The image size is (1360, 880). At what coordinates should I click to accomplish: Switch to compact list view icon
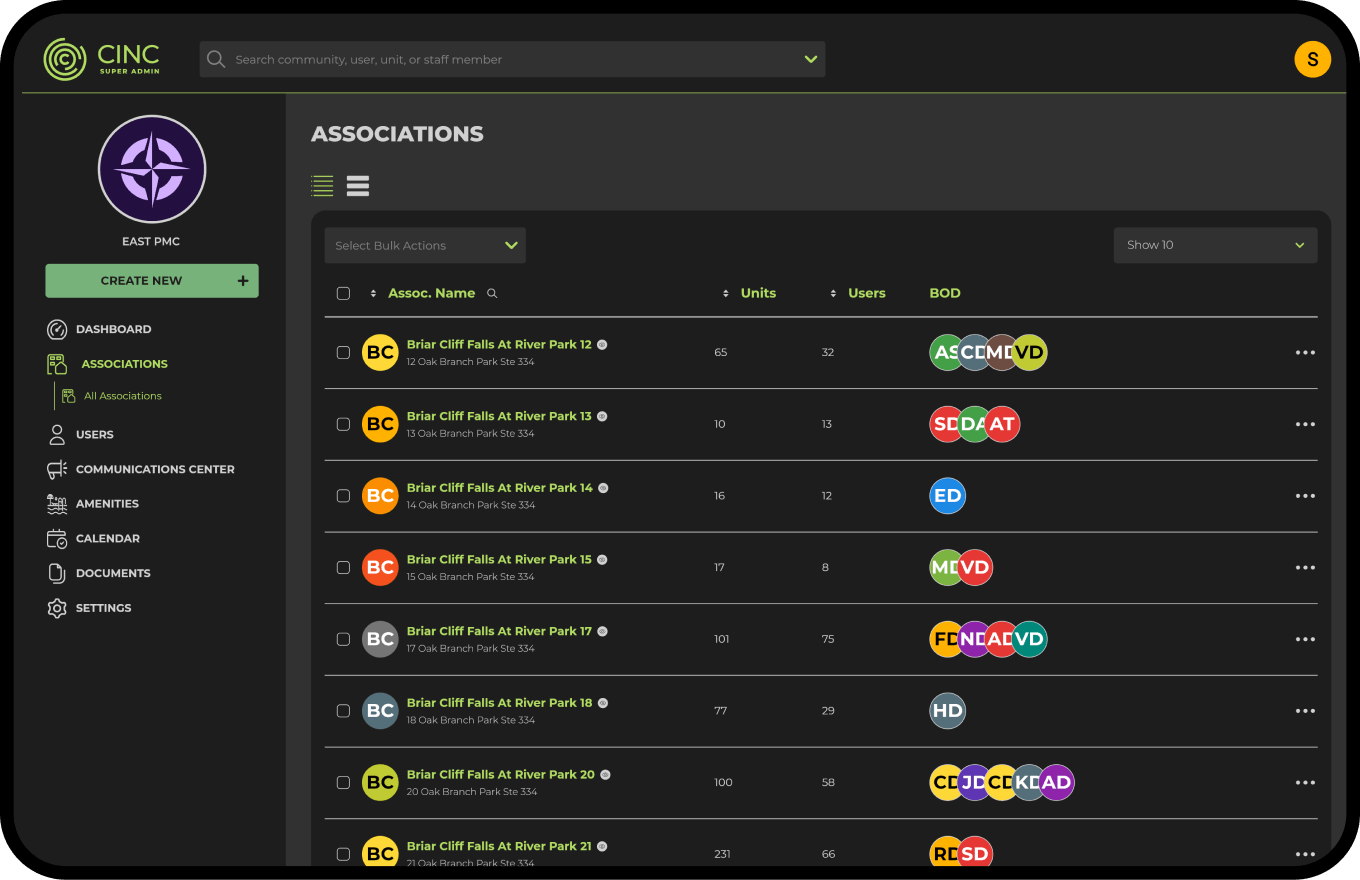coord(322,186)
